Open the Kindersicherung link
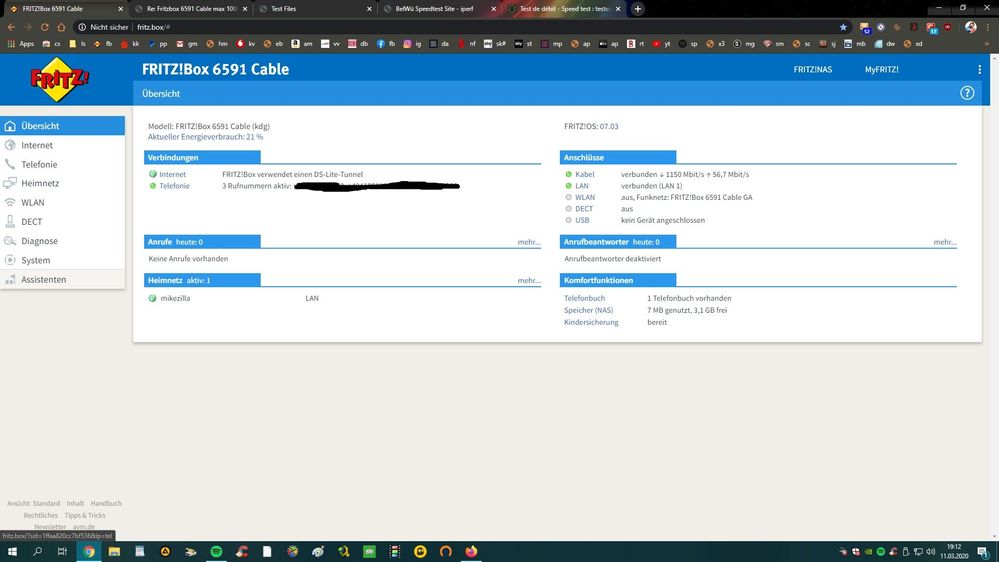Viewport: 999px width, 562px height. pos(591,322)
